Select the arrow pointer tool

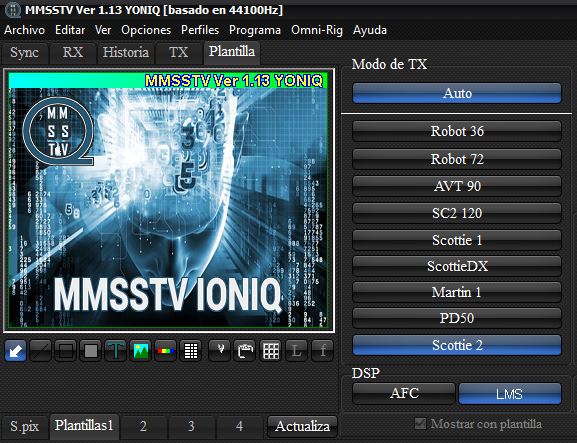(x=15, y=351)
